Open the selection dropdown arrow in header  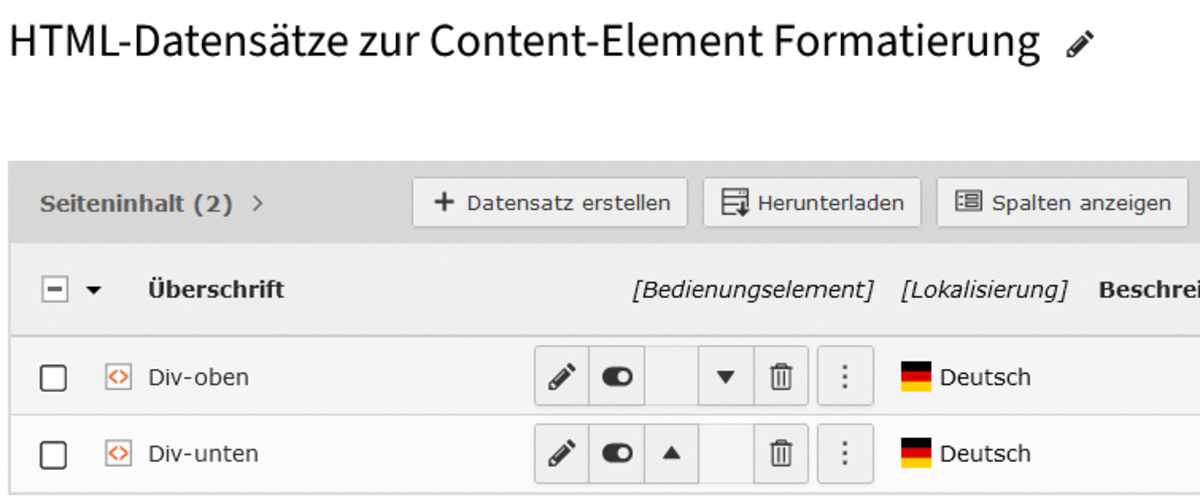pos(93,291)
